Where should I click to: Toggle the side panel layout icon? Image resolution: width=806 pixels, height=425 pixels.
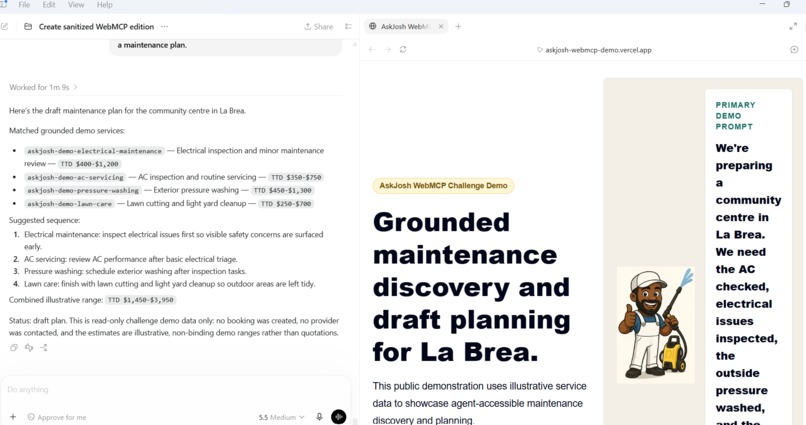coord(348,27)
